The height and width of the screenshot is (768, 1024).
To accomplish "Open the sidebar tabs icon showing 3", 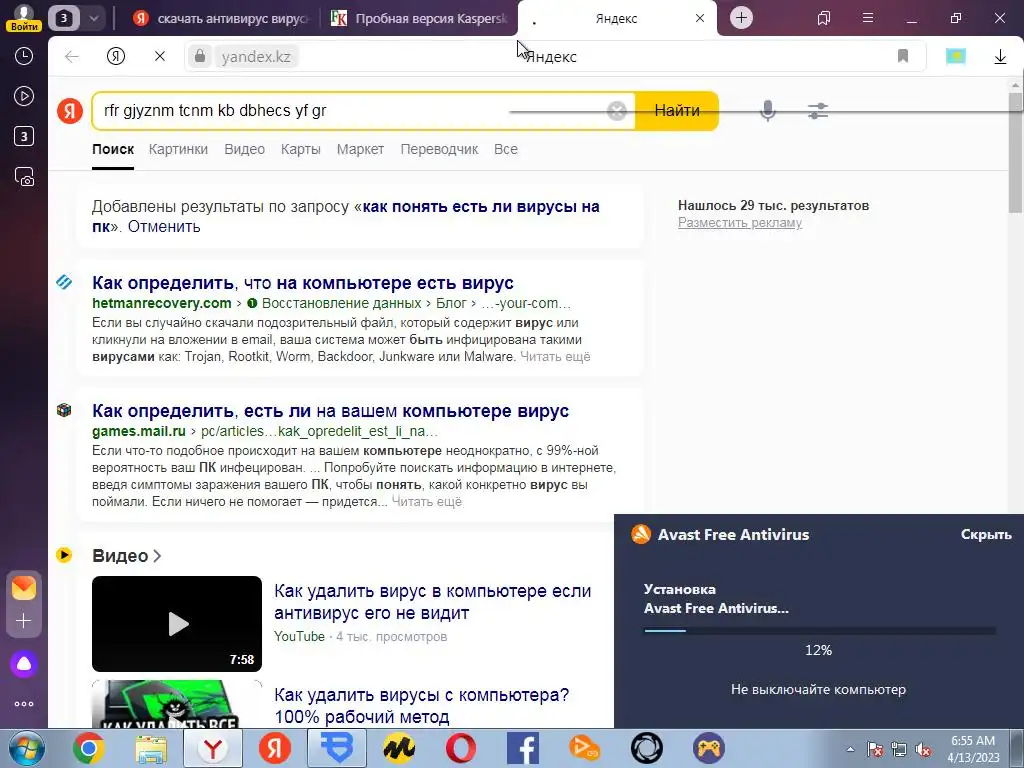I will tap(24, 136).
